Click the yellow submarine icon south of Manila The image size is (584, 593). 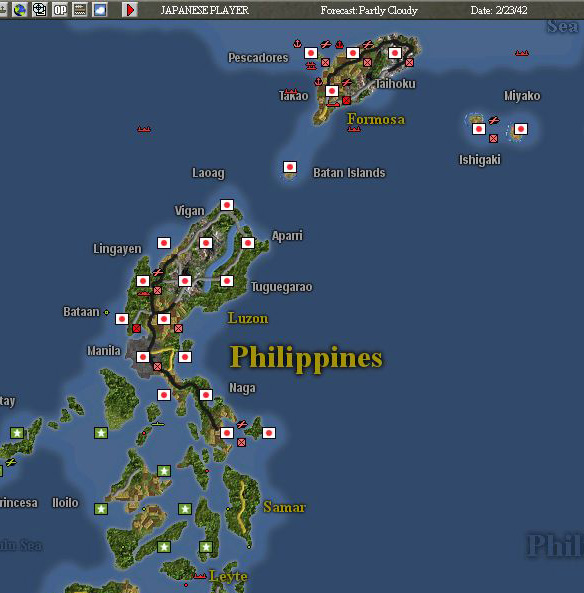point(158,424)
